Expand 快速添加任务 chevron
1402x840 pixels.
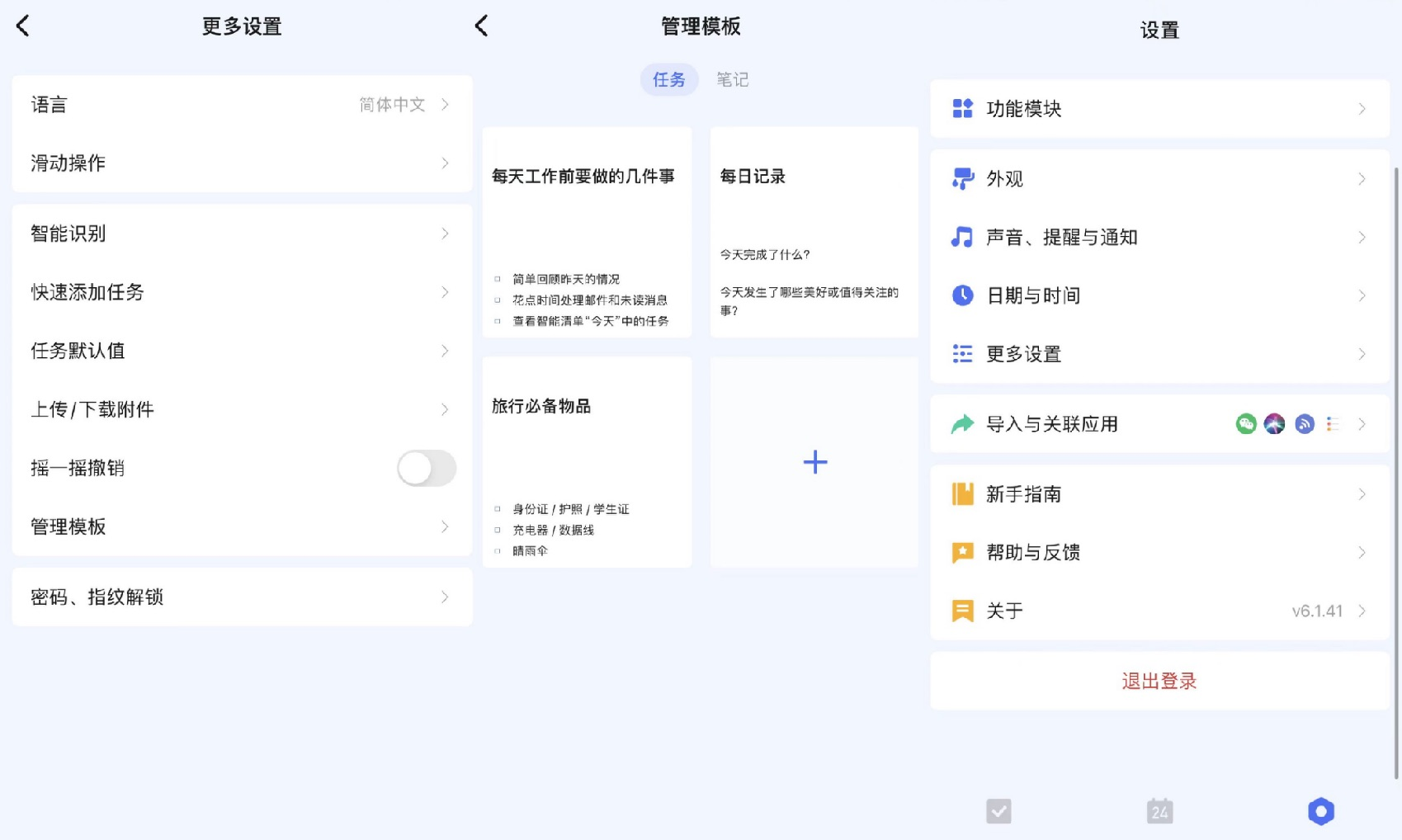(x=445, y=293)
